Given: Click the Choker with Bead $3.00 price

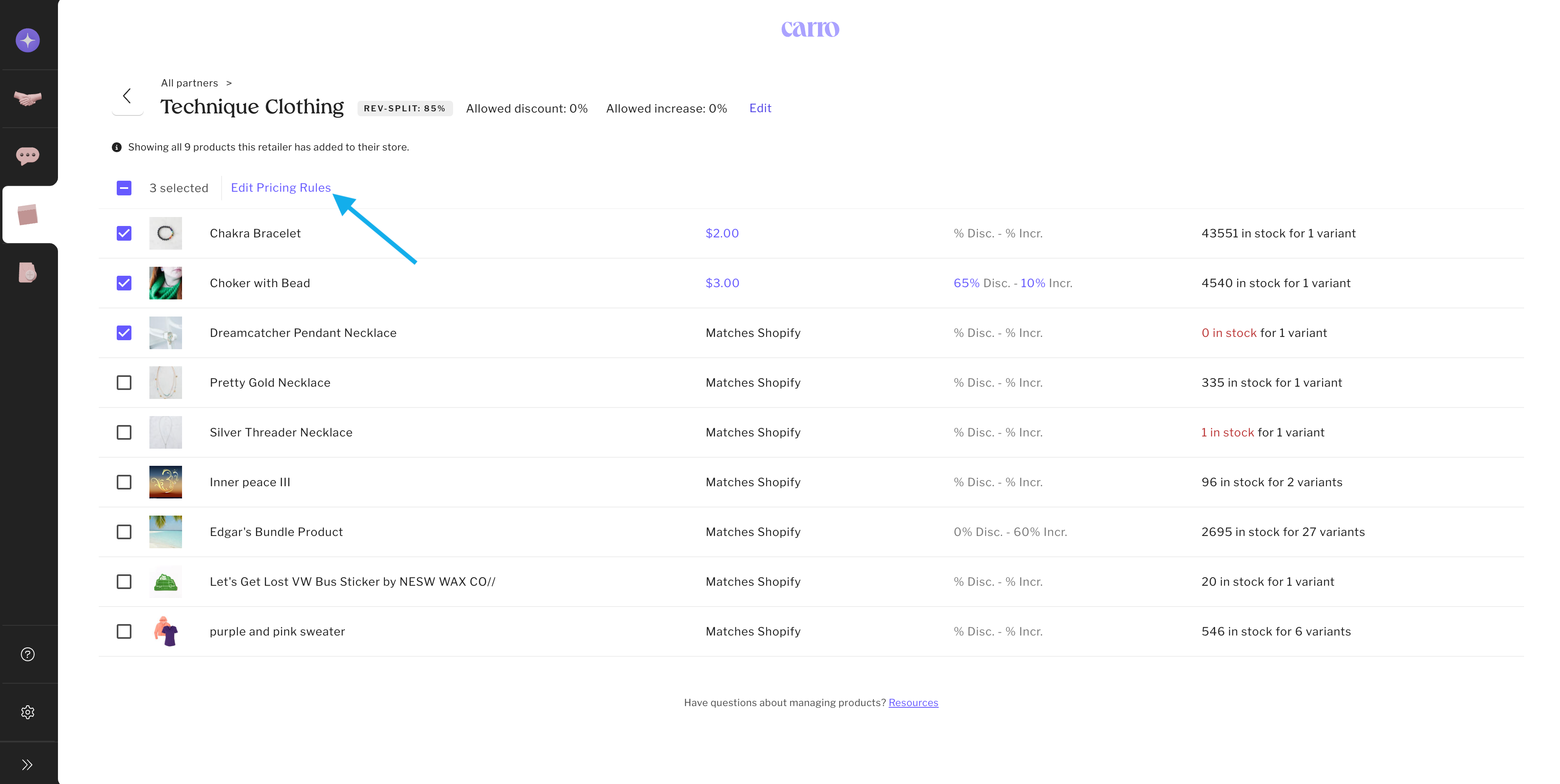Looking at the screenshot, I should (x=722, y=283).
